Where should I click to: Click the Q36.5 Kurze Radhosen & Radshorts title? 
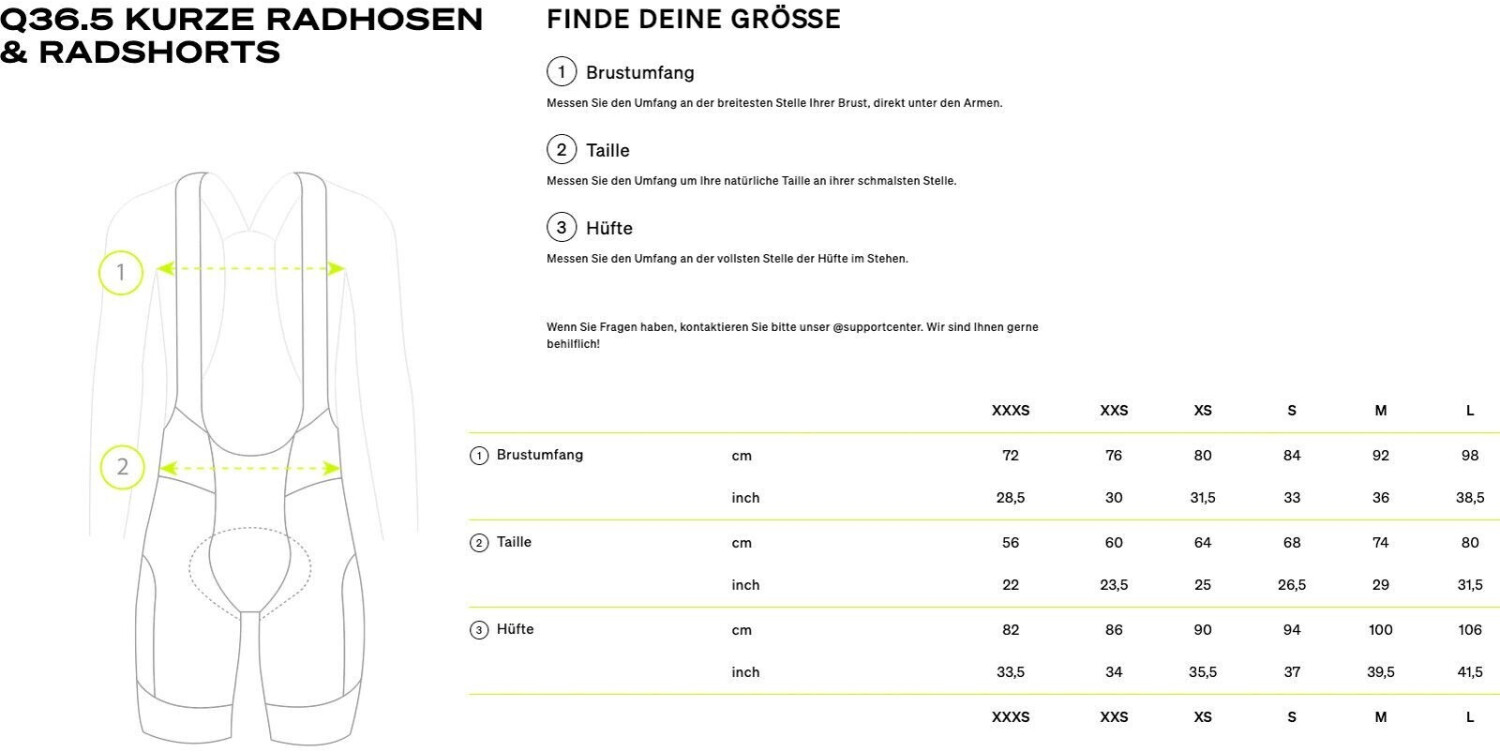(241, 35)
